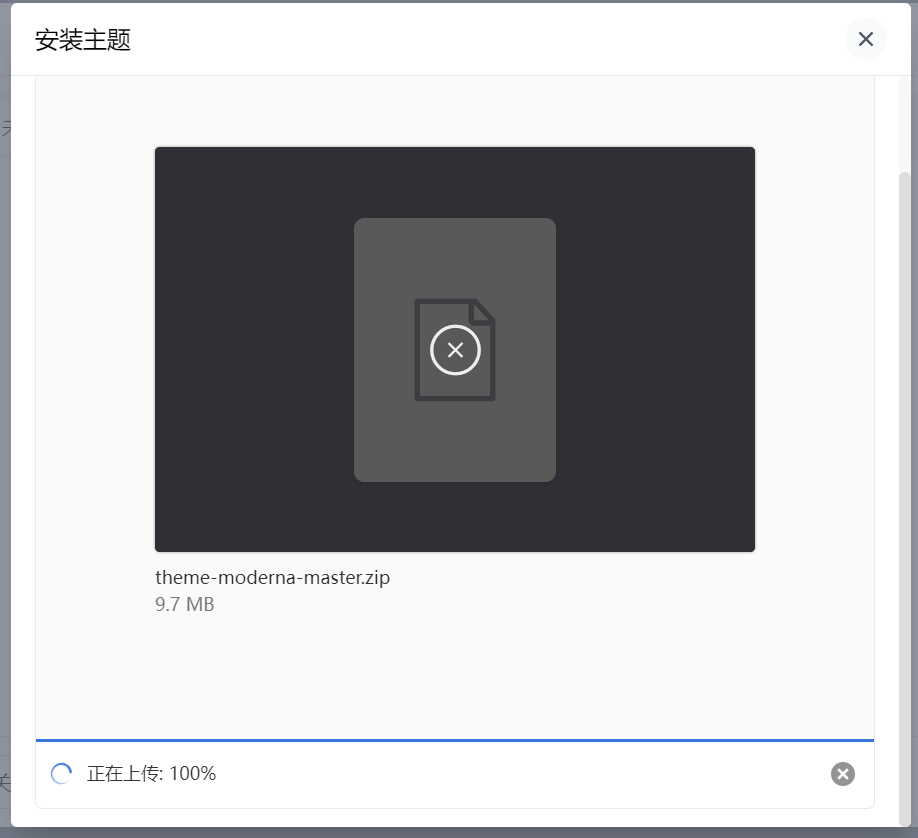Click the 正在上传: 100% status text

tap(152, 774)
